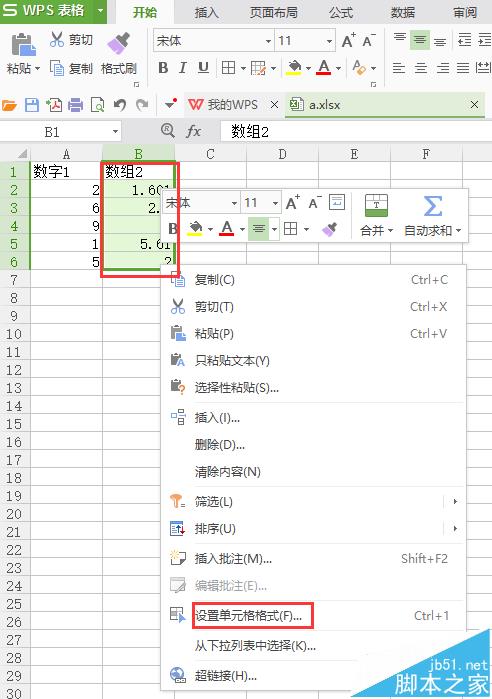The height and width of the screenshot is (699, 492).
Task: Choose 复制(C) from context menu
Action: click(314, 280)
